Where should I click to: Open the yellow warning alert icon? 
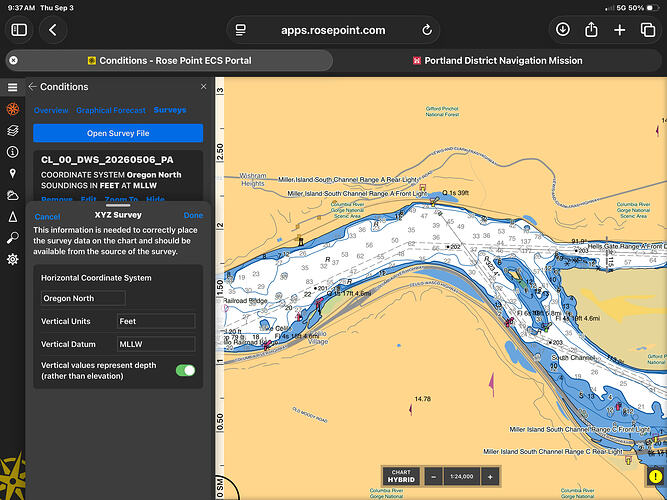[656, 476]
